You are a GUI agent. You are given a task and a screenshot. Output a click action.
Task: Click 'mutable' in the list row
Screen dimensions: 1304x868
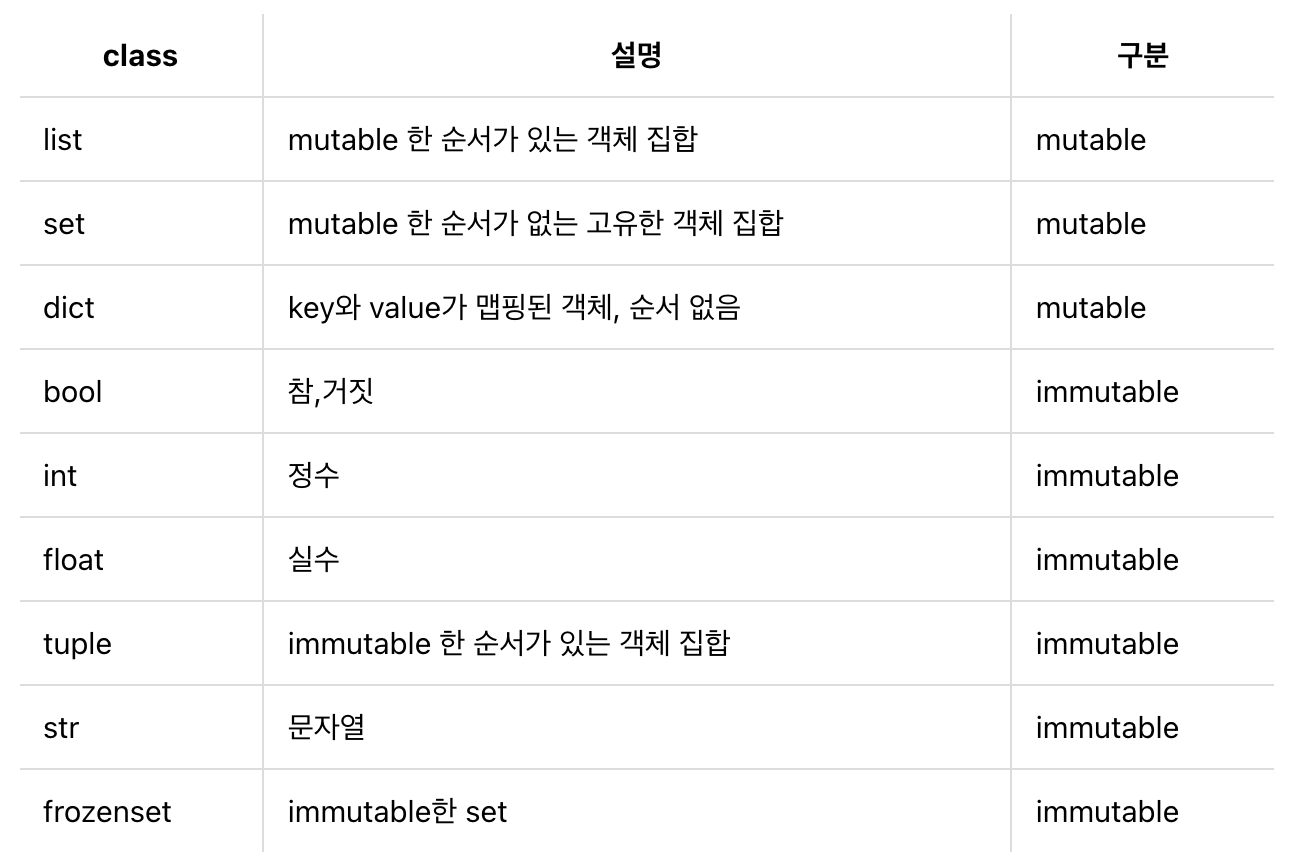click(1091, 140)
